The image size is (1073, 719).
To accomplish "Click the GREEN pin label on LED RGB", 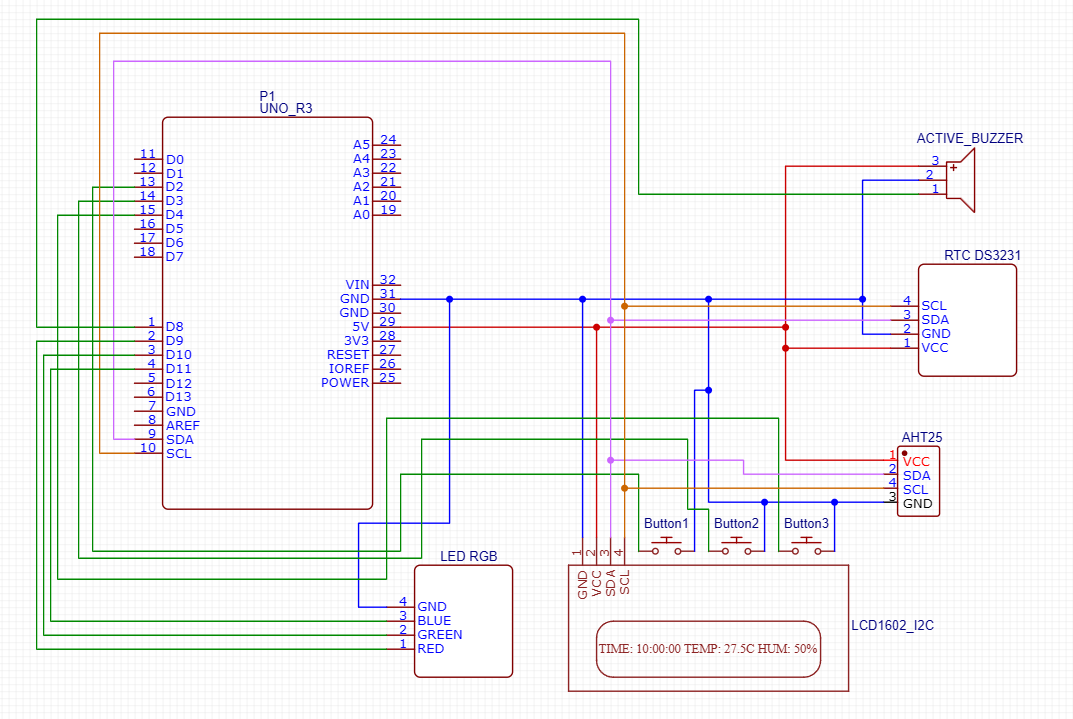I will [440, 635].
